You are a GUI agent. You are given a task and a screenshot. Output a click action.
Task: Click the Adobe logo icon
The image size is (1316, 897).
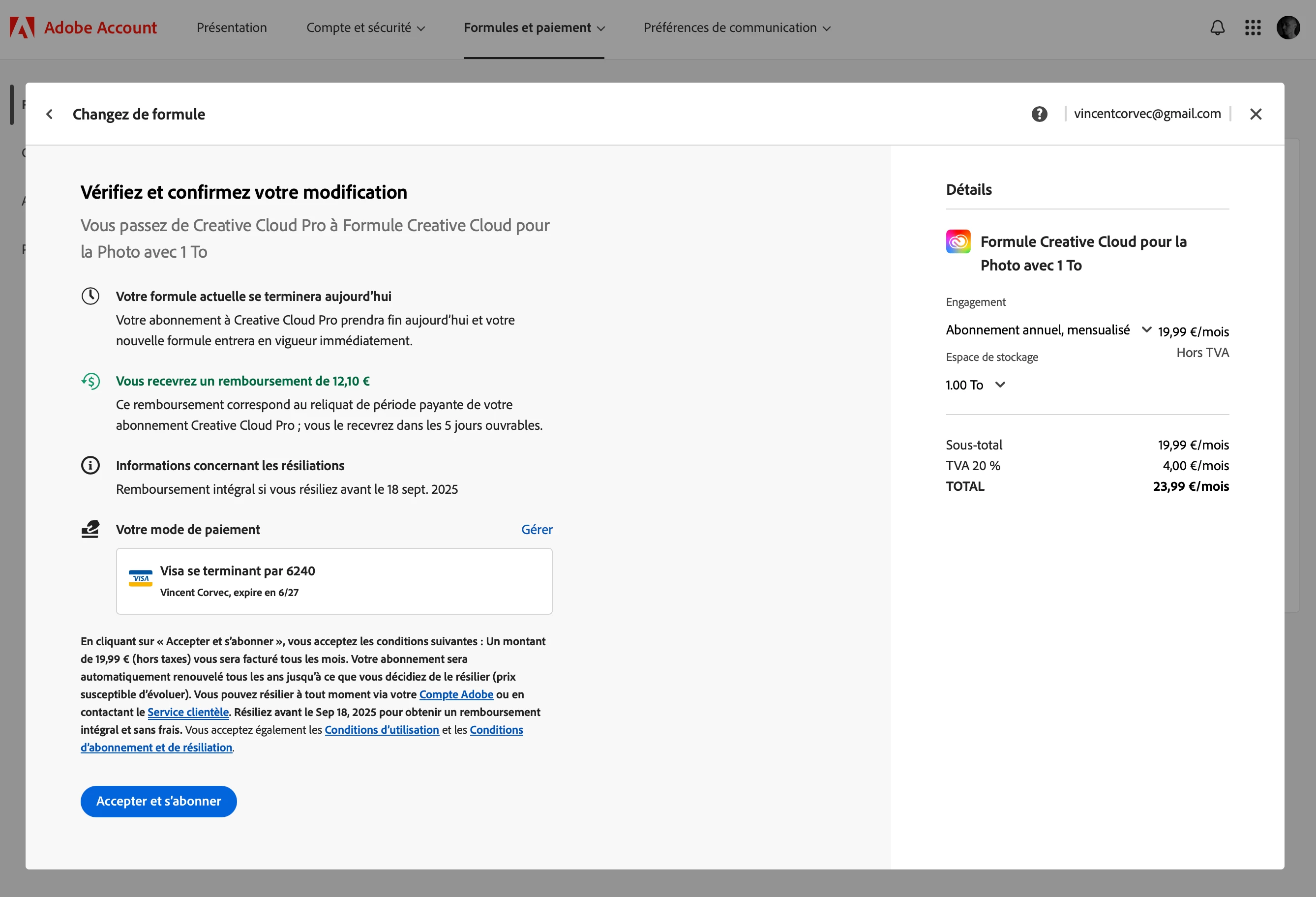(22, 28)
